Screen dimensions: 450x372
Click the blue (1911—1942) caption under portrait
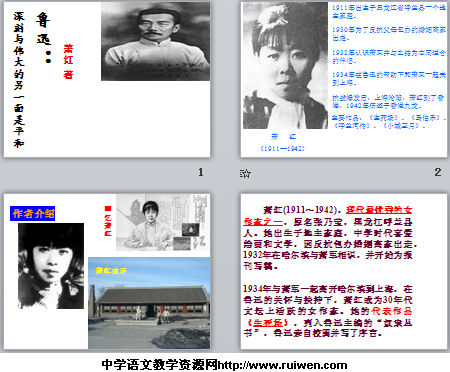283,148
